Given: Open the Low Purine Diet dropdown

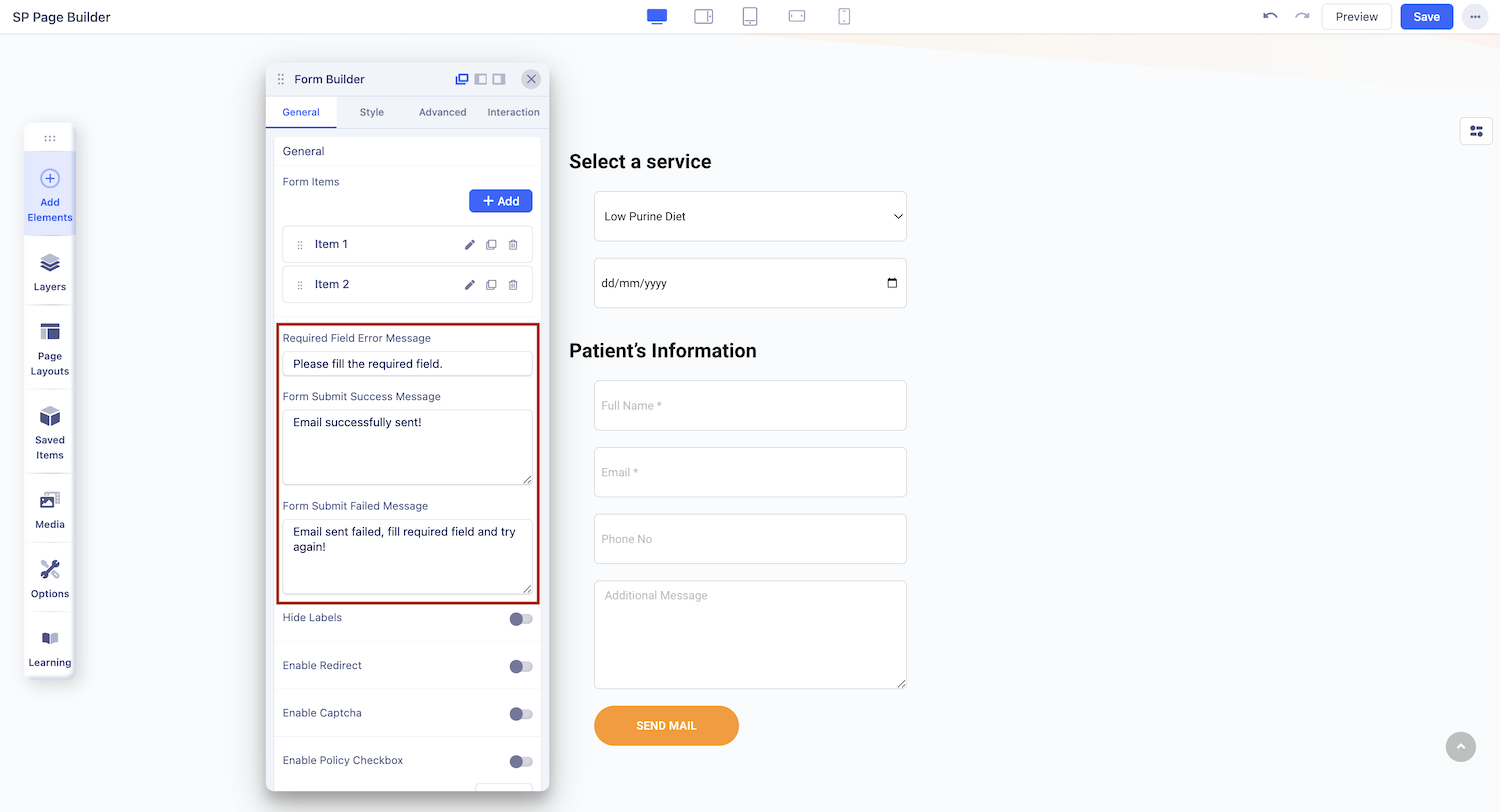Looking at the screenshot, I should (x=750, y=217).
